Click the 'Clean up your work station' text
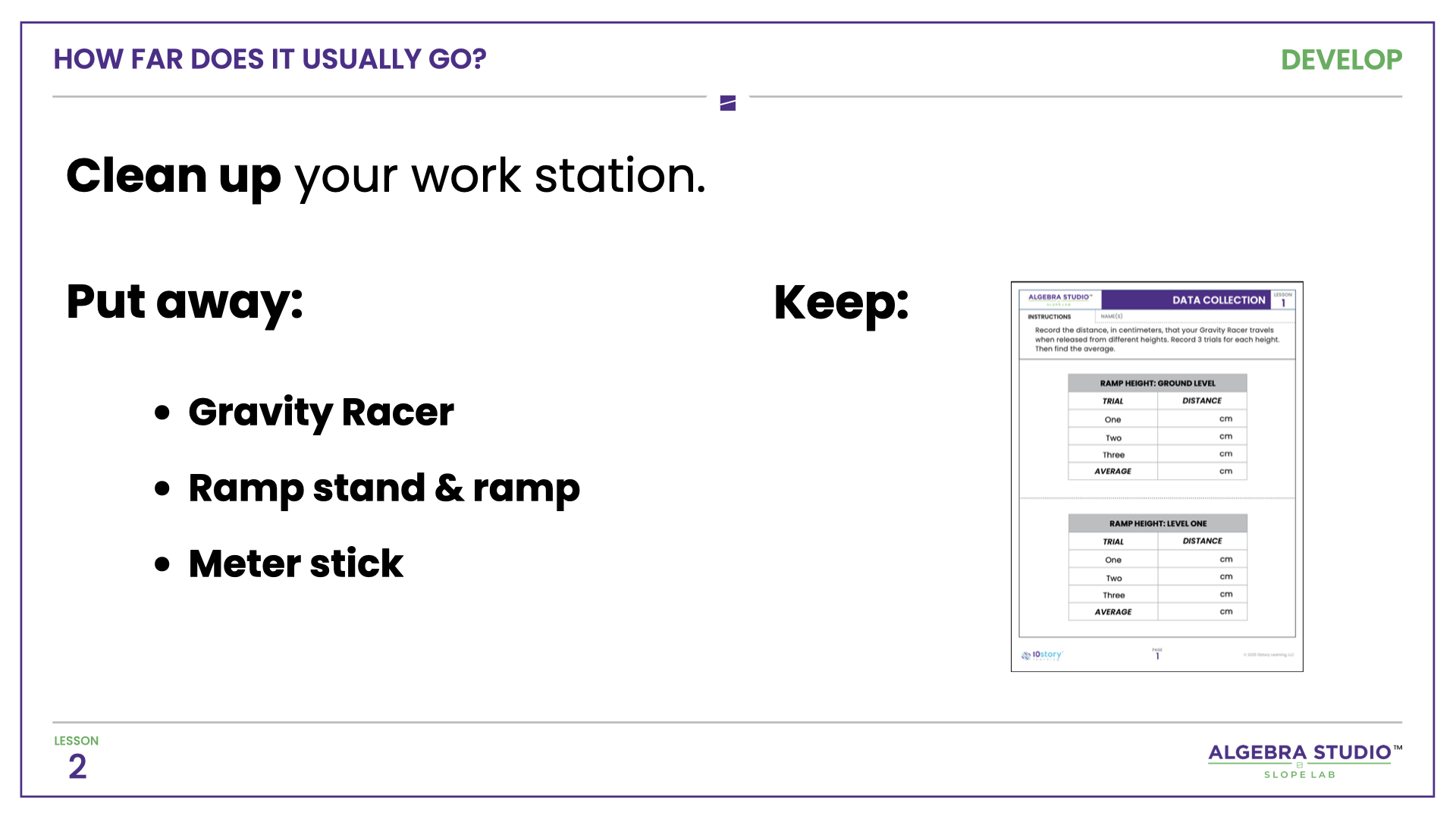Screen dimensions: 1456x819 (x=386, y=176)
